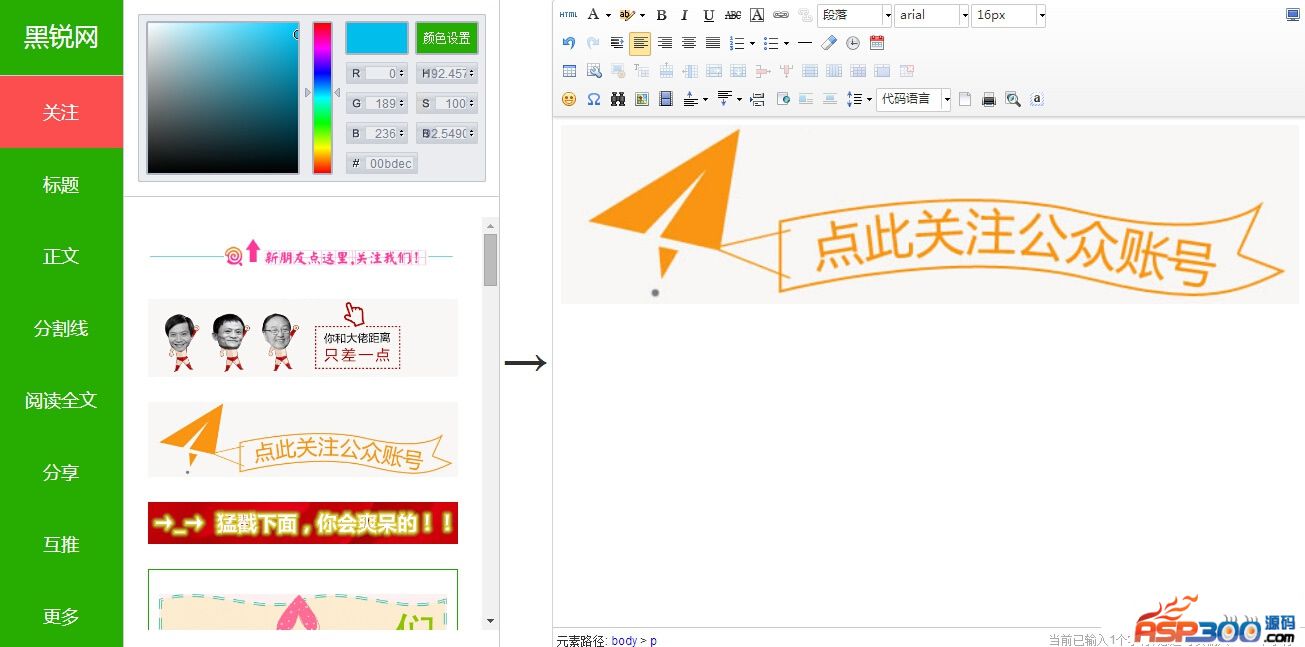Select the 阅读全文 sidebar category
Image resolution: width=1305 pixels, height=647 pixels.
(x=61, y=400)
